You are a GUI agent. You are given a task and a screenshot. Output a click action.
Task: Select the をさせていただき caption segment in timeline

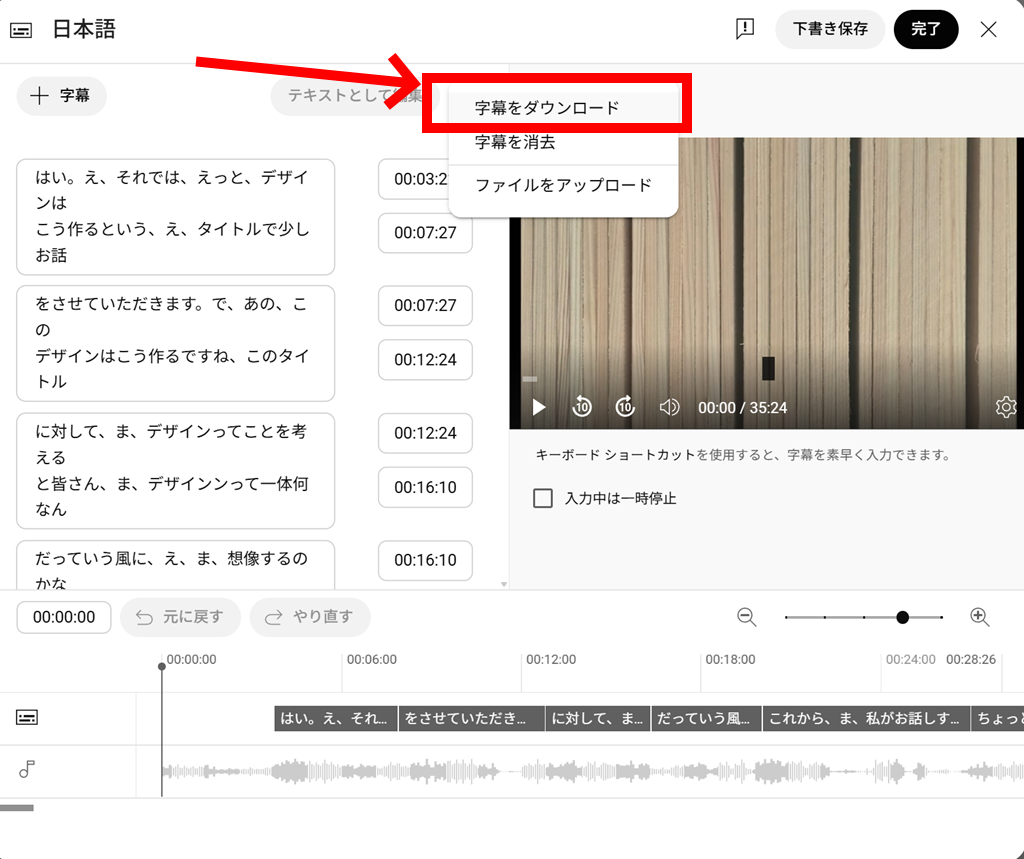pyautogui.click(x=471, y=718)
